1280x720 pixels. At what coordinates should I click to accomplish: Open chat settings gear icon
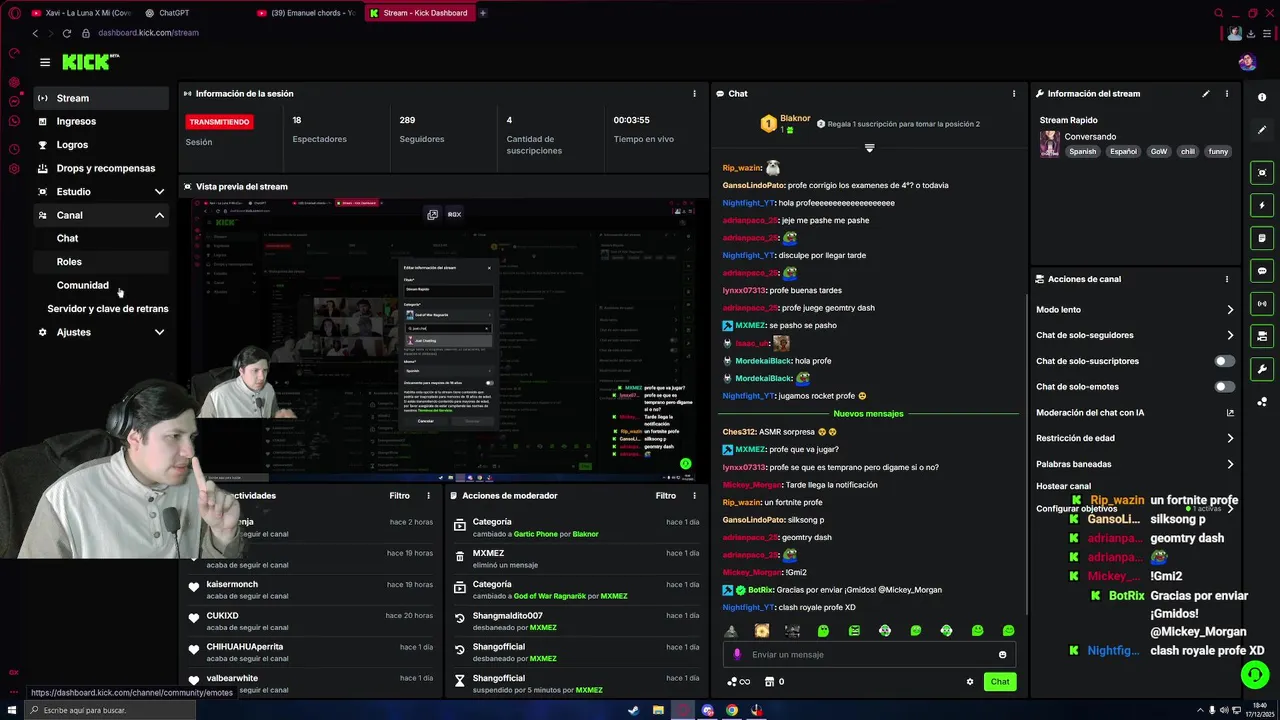point(969,682)
